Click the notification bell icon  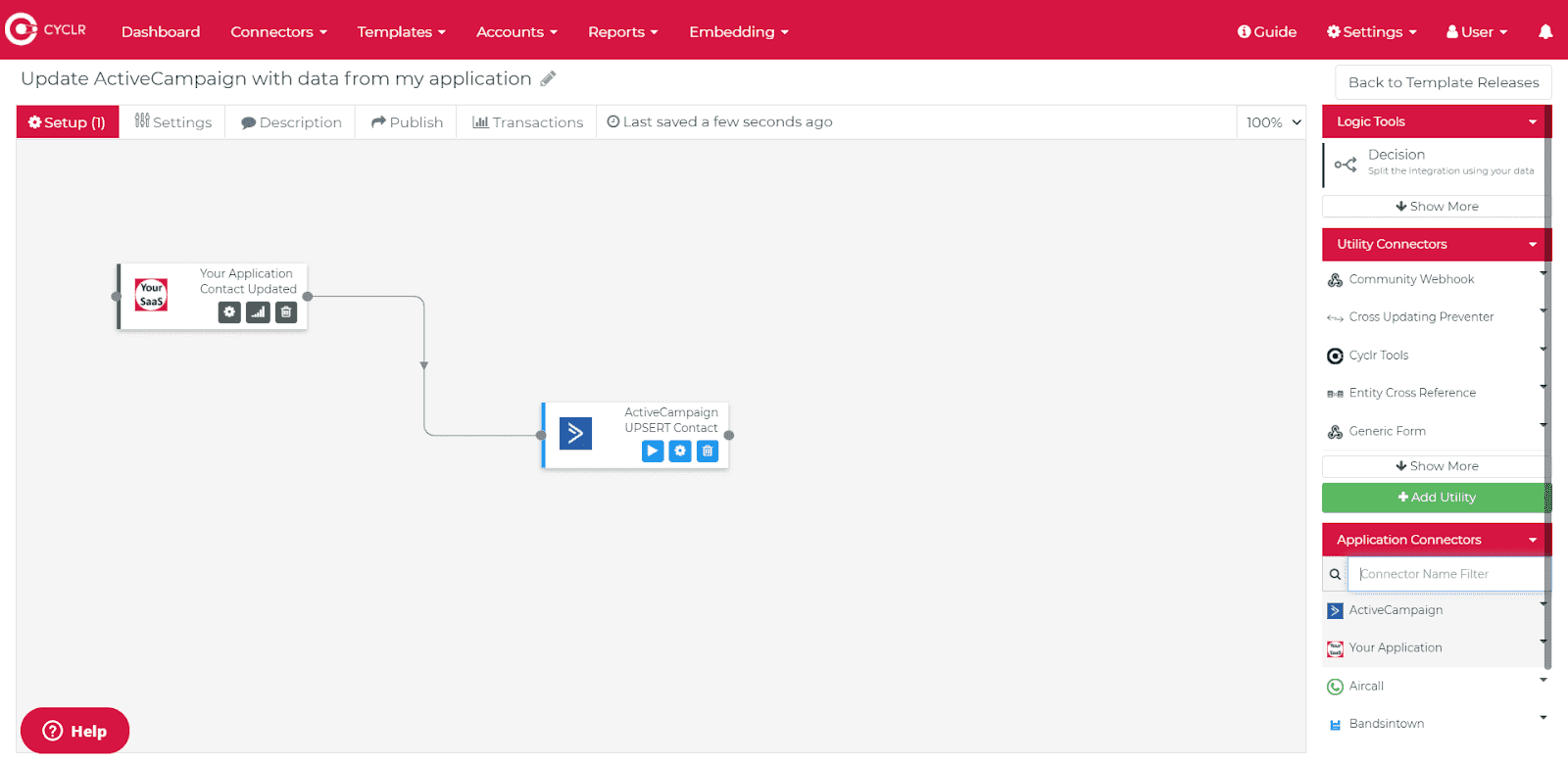pos(1545,31)
